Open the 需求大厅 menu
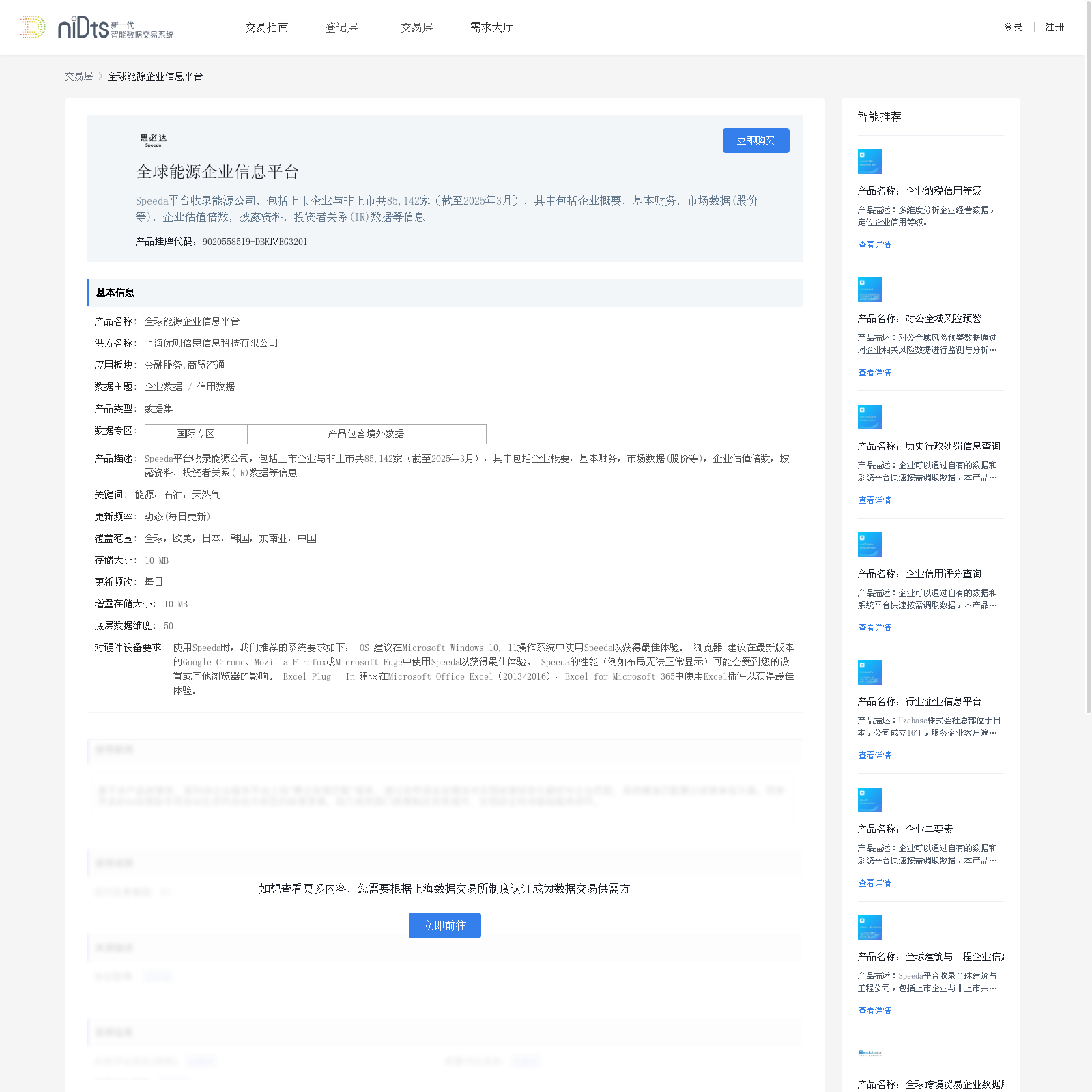The image size is (1092, 1092). [x=492, y=27]
